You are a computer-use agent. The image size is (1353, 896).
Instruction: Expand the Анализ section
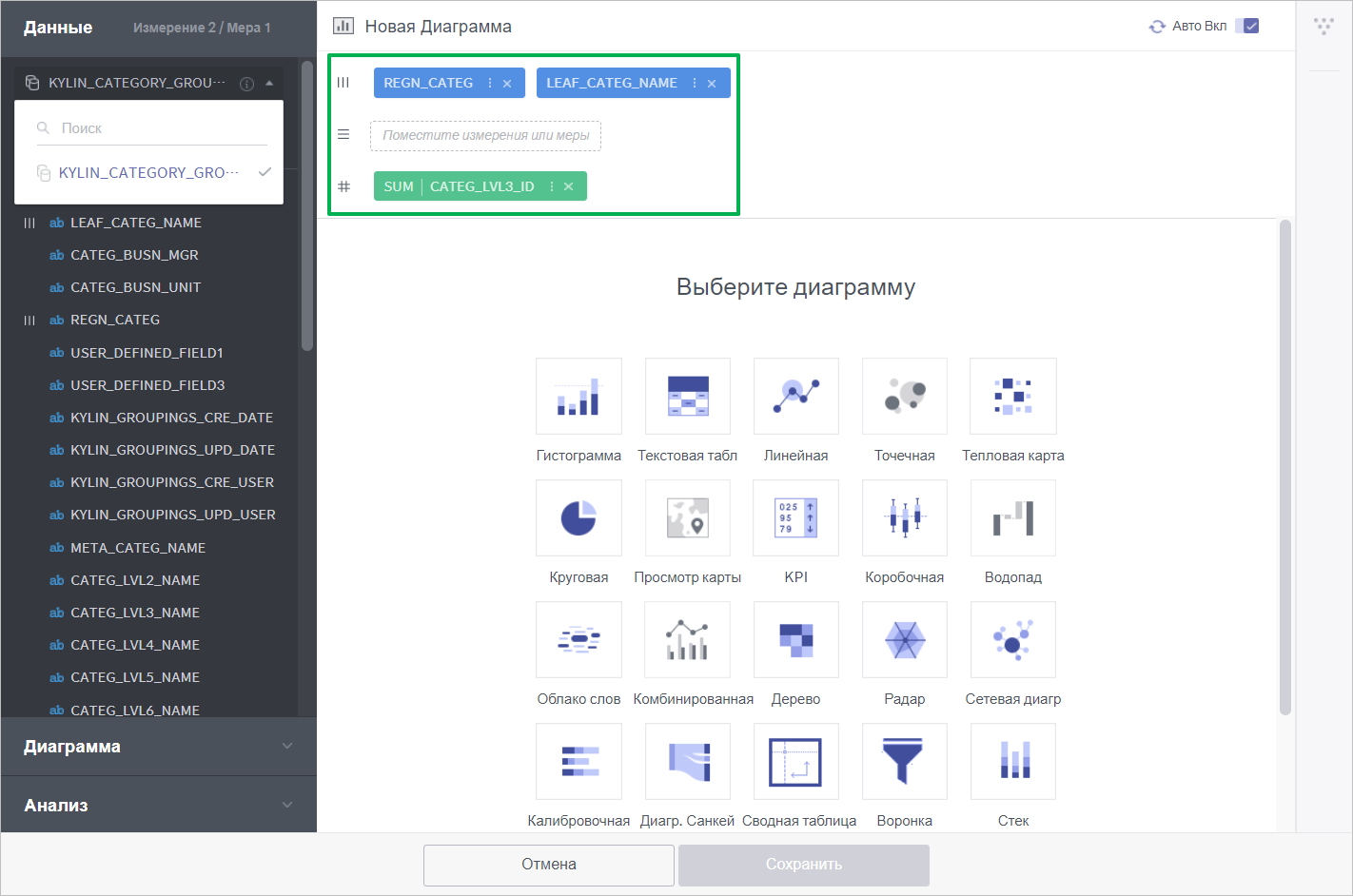(158, 805)
